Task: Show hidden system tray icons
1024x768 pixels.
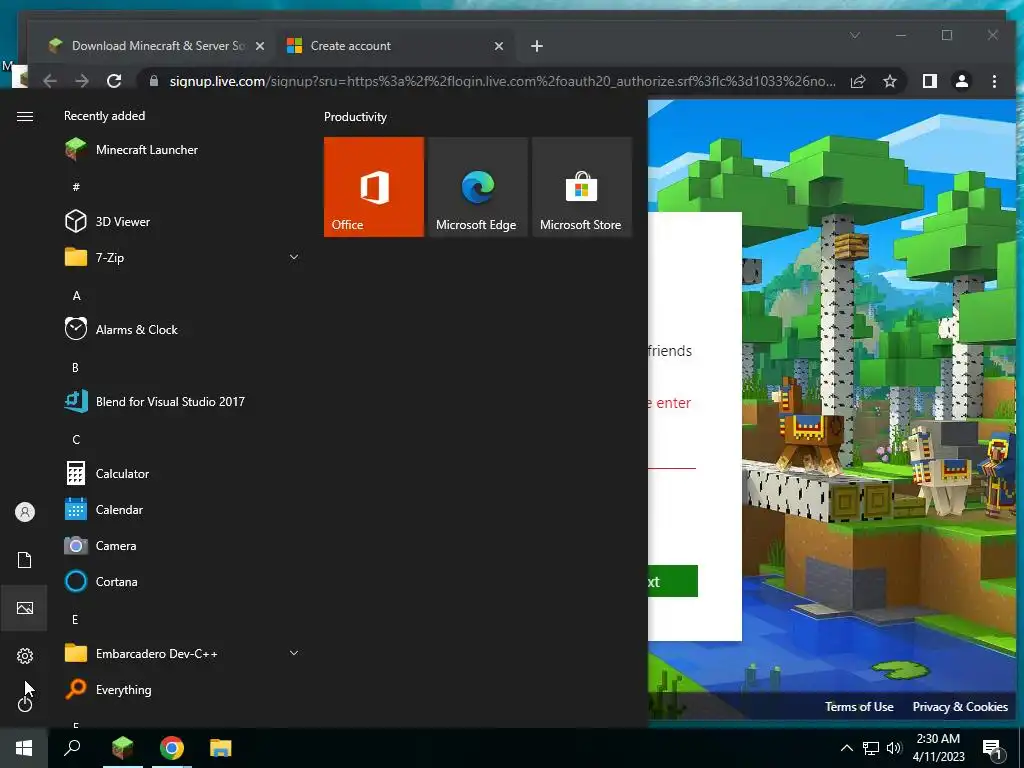Action: pos(846,748)
